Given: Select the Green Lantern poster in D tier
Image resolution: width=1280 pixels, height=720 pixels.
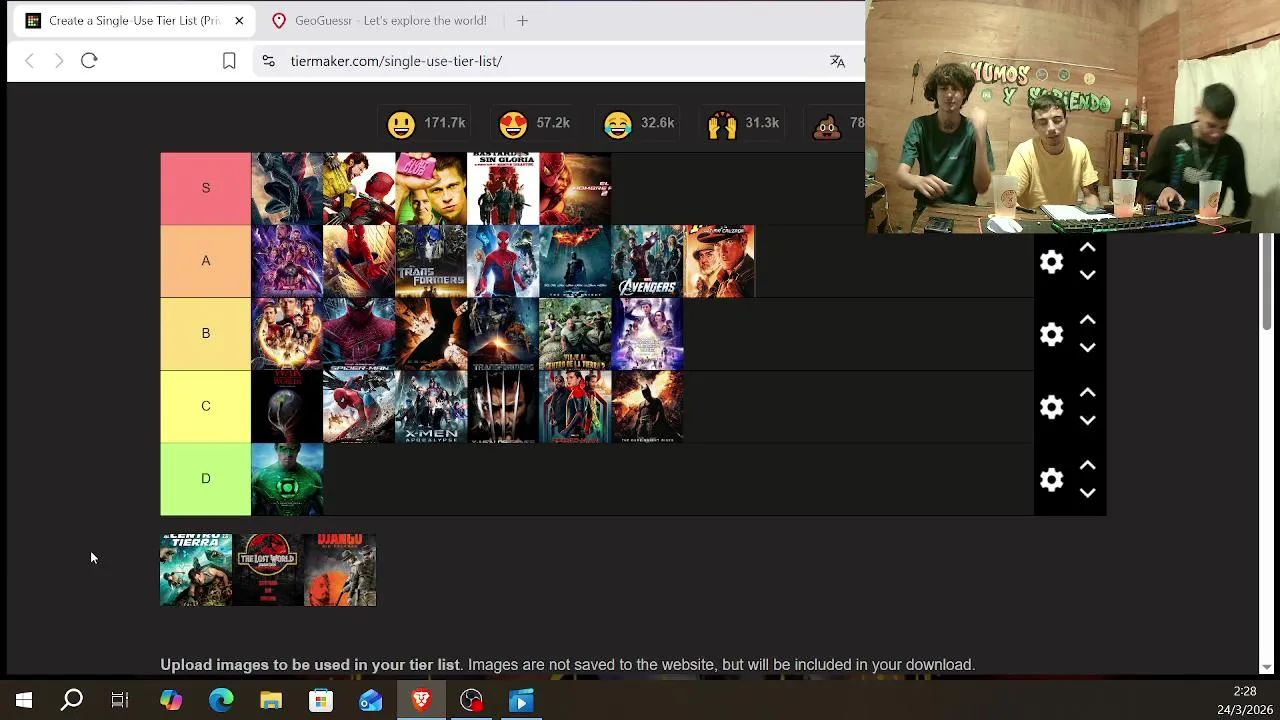Looking at the screenshot, I should point(287,480).
